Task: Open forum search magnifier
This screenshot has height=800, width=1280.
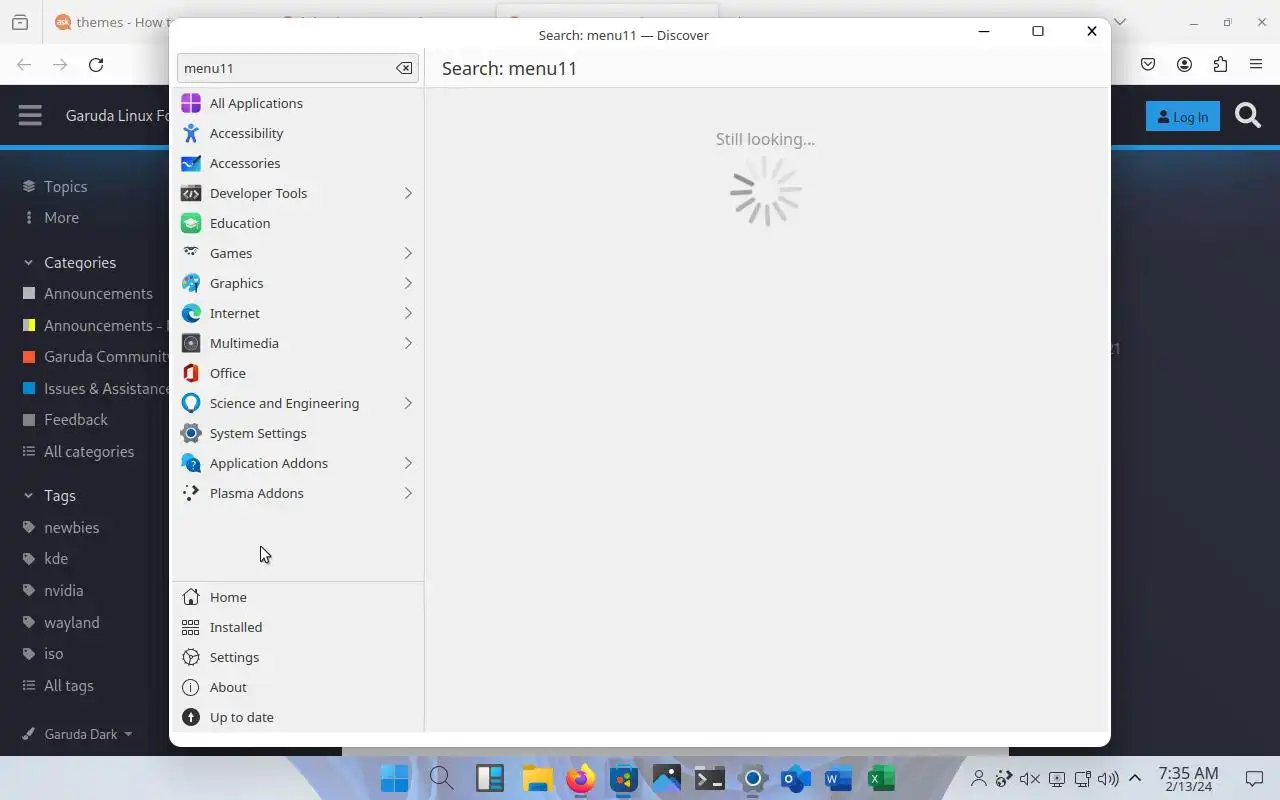Action: click(x=1248, y=116)
